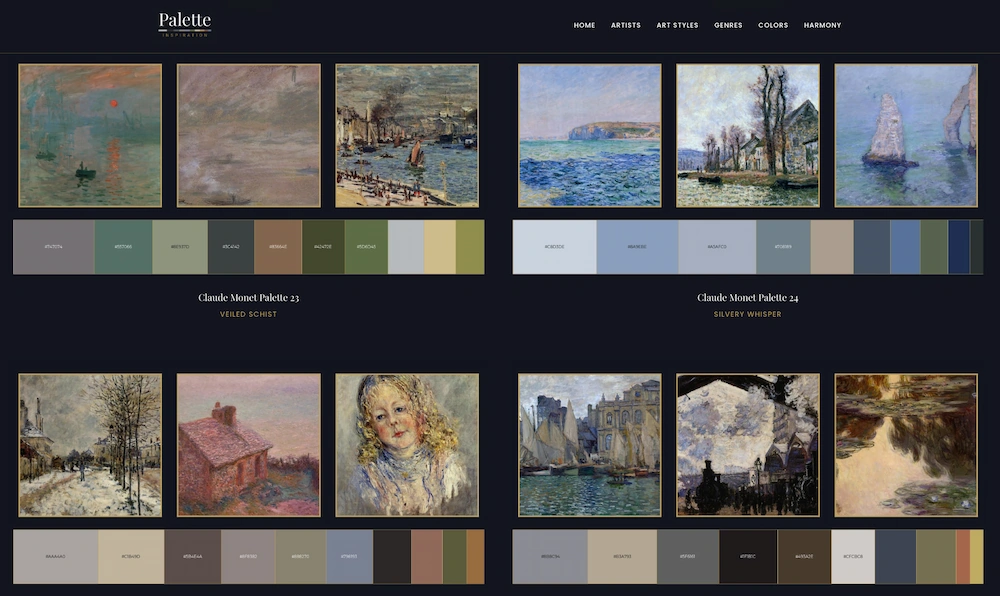Viewport: 1000px width, 596px height.
Task: Select the navy blue swatch in Palette 24
Action: [959, 247]
